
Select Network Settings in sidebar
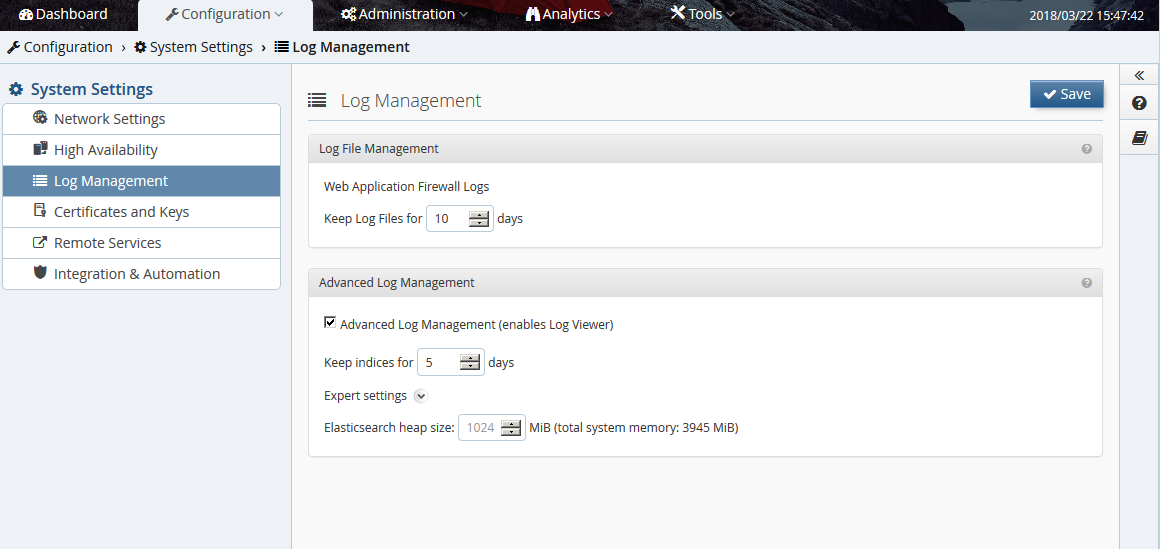[141, 119]
